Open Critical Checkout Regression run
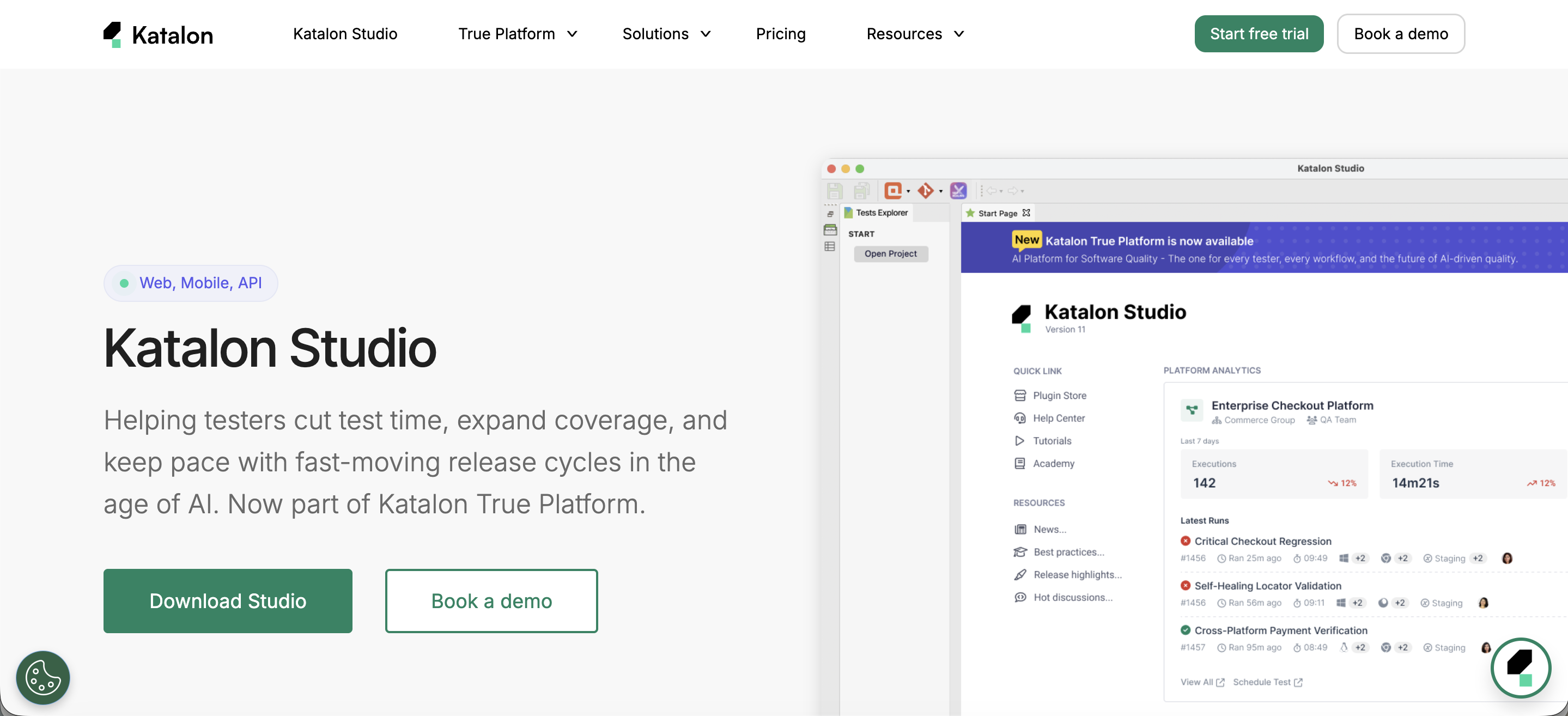The height and width of the screenshot is (716, 1568). point(1262,541)
